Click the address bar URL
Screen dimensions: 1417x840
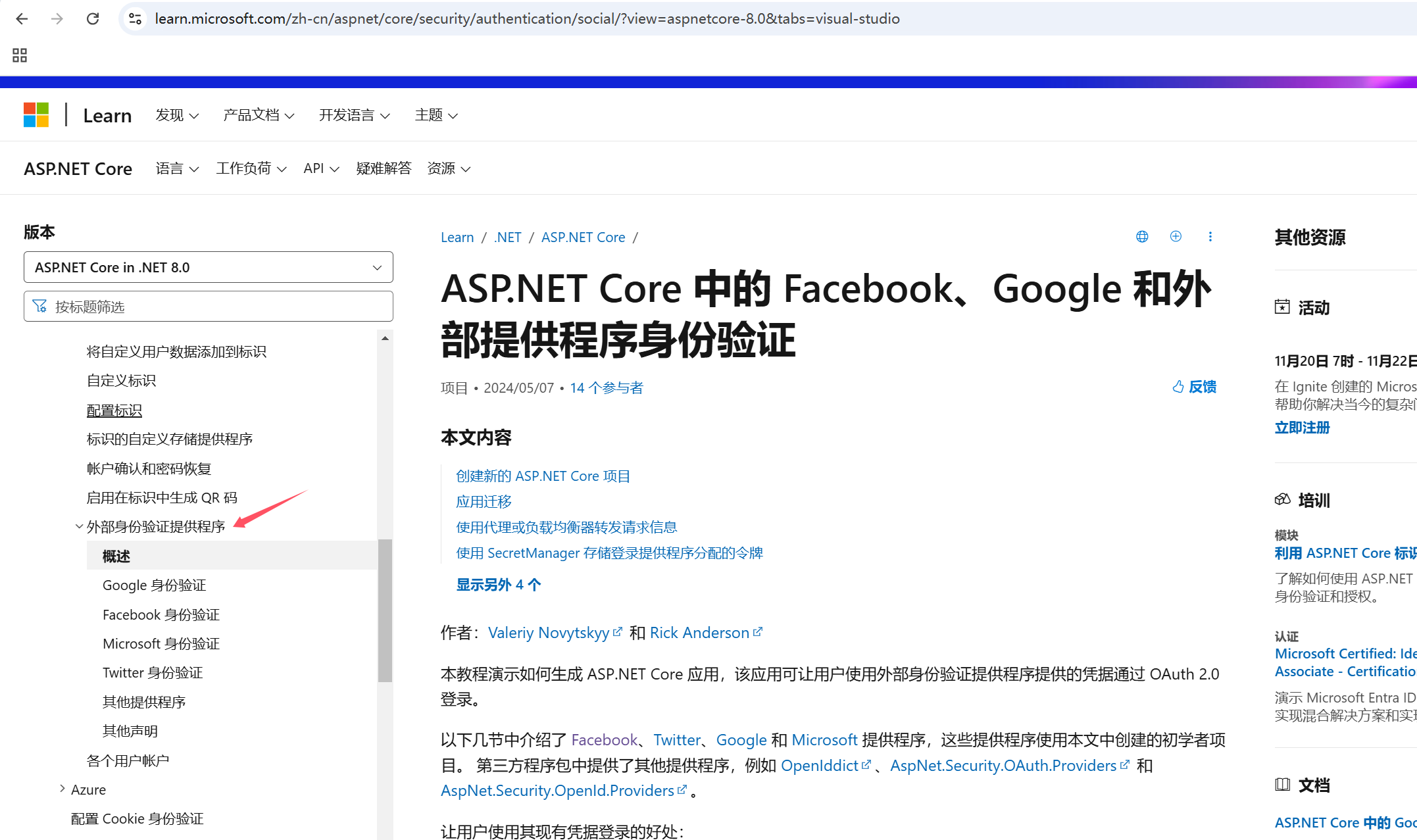527,18
